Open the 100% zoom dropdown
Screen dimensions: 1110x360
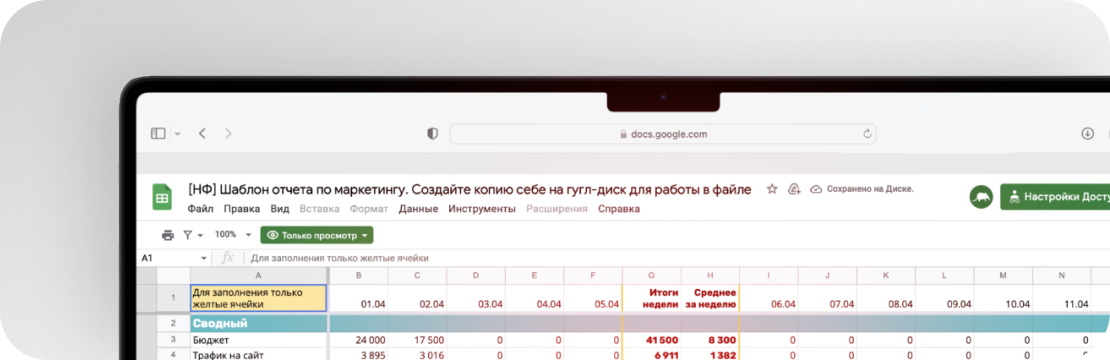point(233,235)
